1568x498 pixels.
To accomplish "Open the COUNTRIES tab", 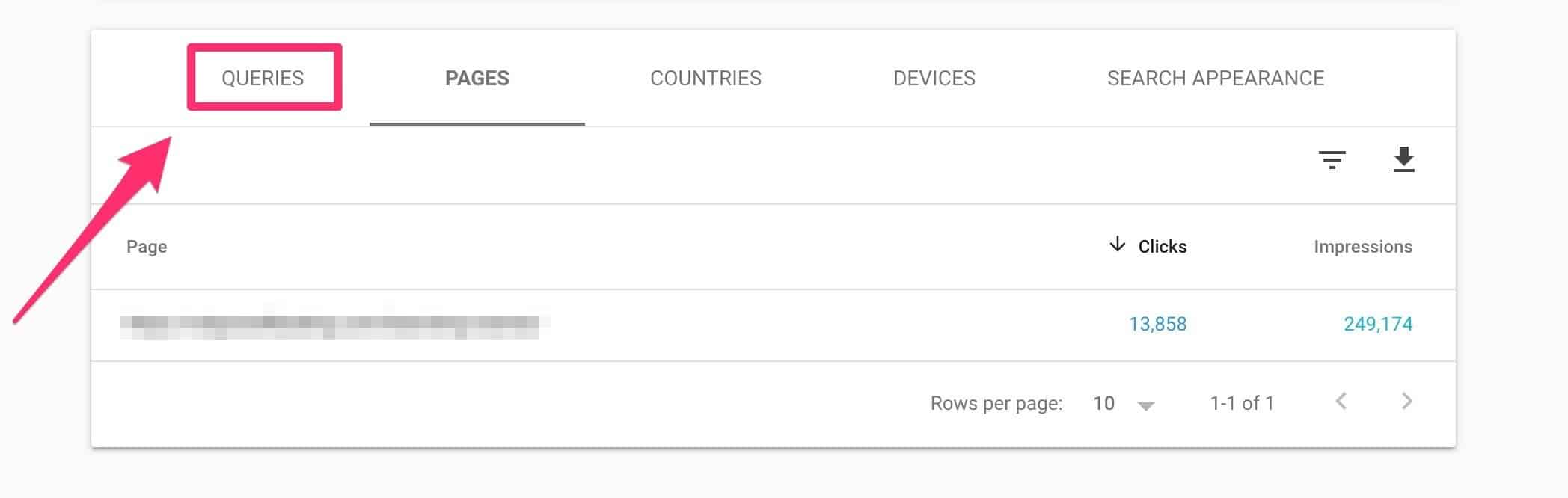I will (x=705, y=78).
